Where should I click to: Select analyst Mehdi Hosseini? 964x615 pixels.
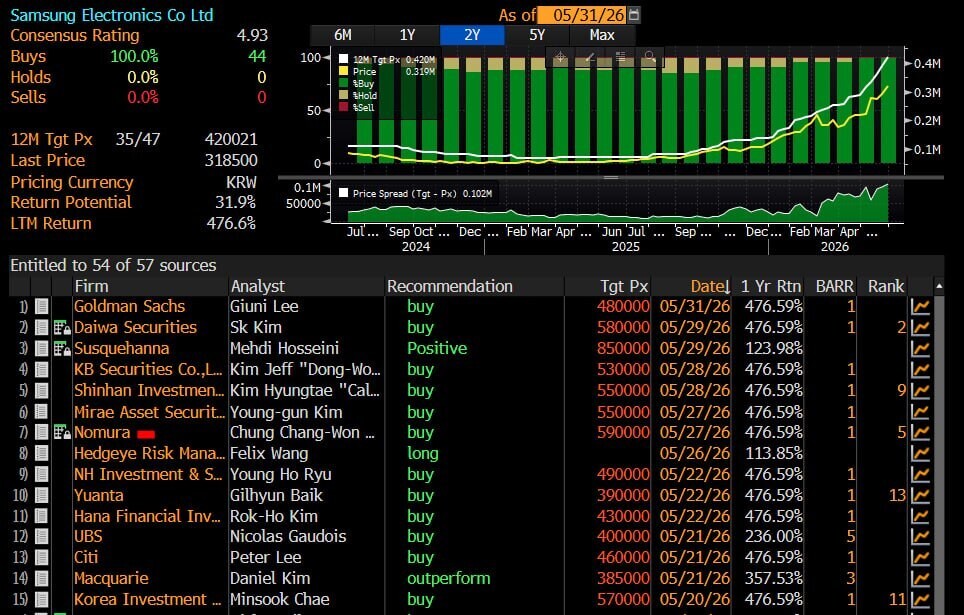point(284,348)
